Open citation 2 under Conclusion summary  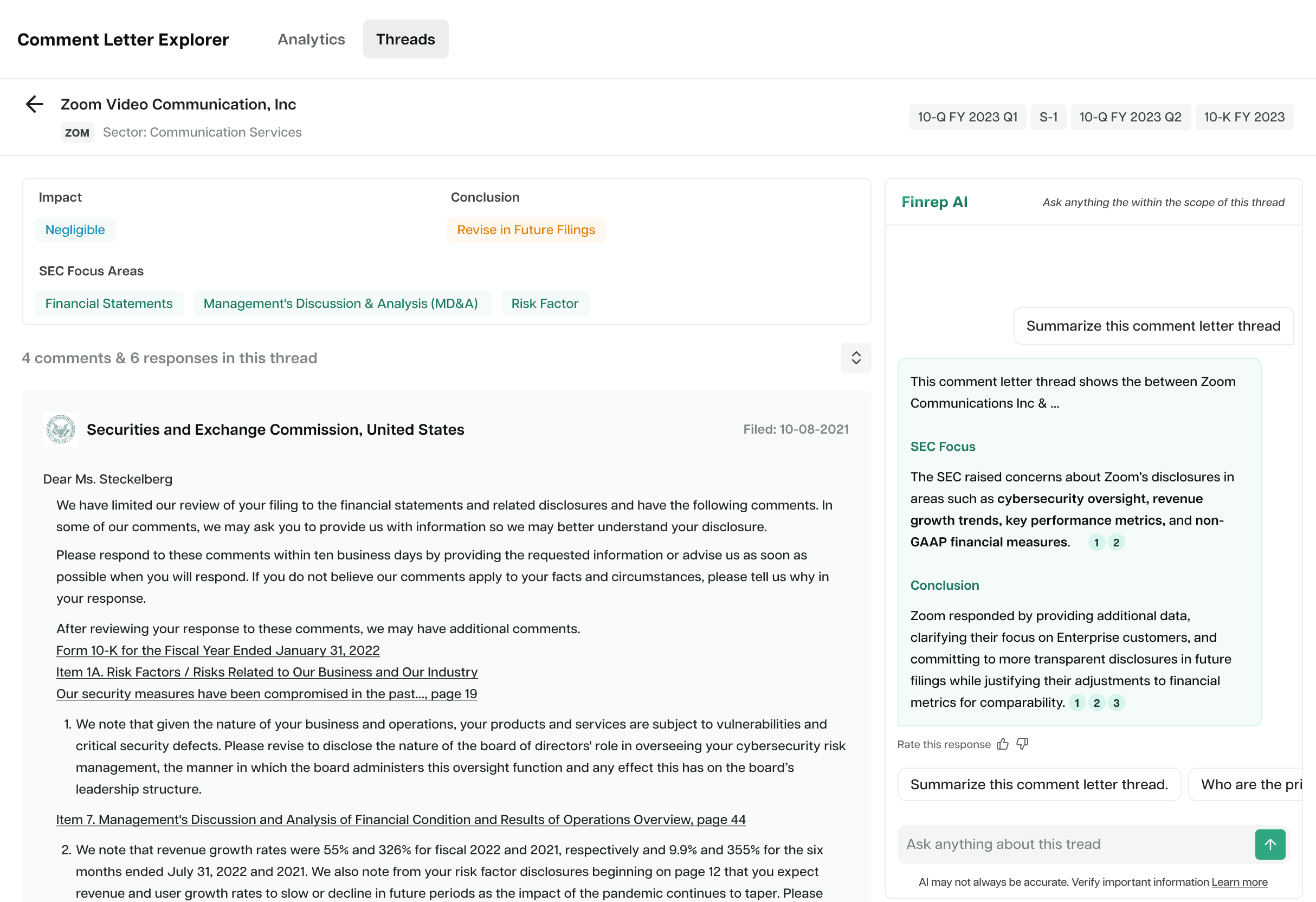pos(1097,703)
